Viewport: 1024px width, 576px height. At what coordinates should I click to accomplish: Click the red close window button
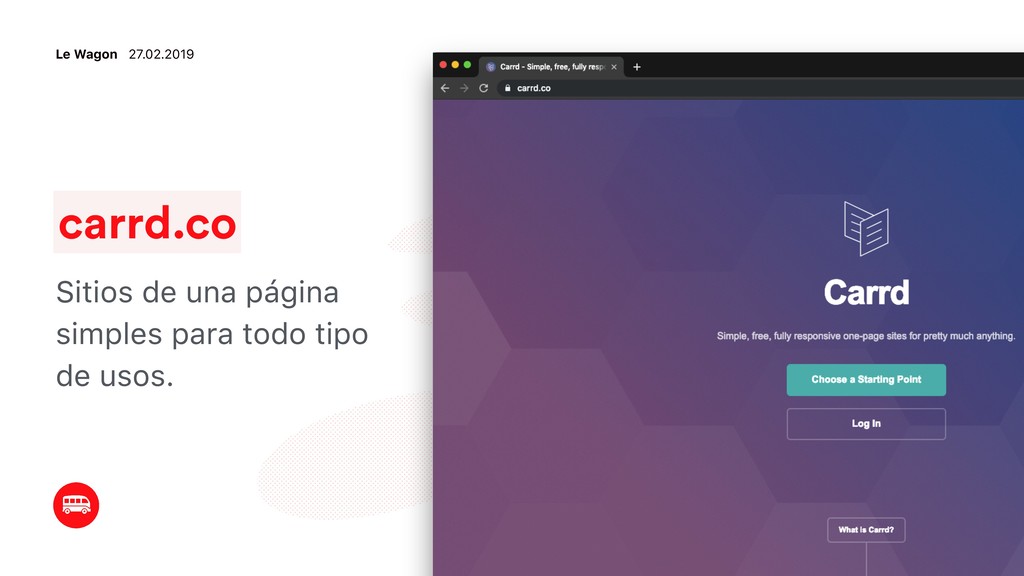coord(443,65)
